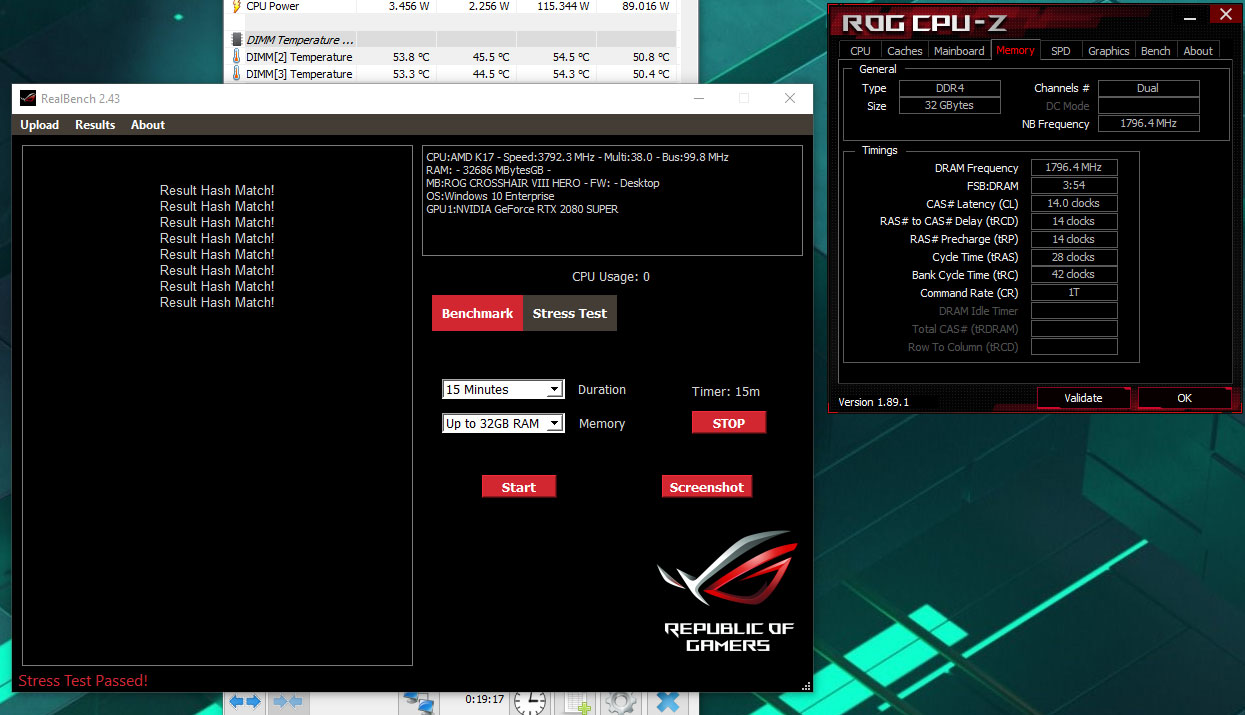Screen dimensions: 1245x715
Task: Click the Cycle Time value 28 clocks
Action: pos(1074,257)
